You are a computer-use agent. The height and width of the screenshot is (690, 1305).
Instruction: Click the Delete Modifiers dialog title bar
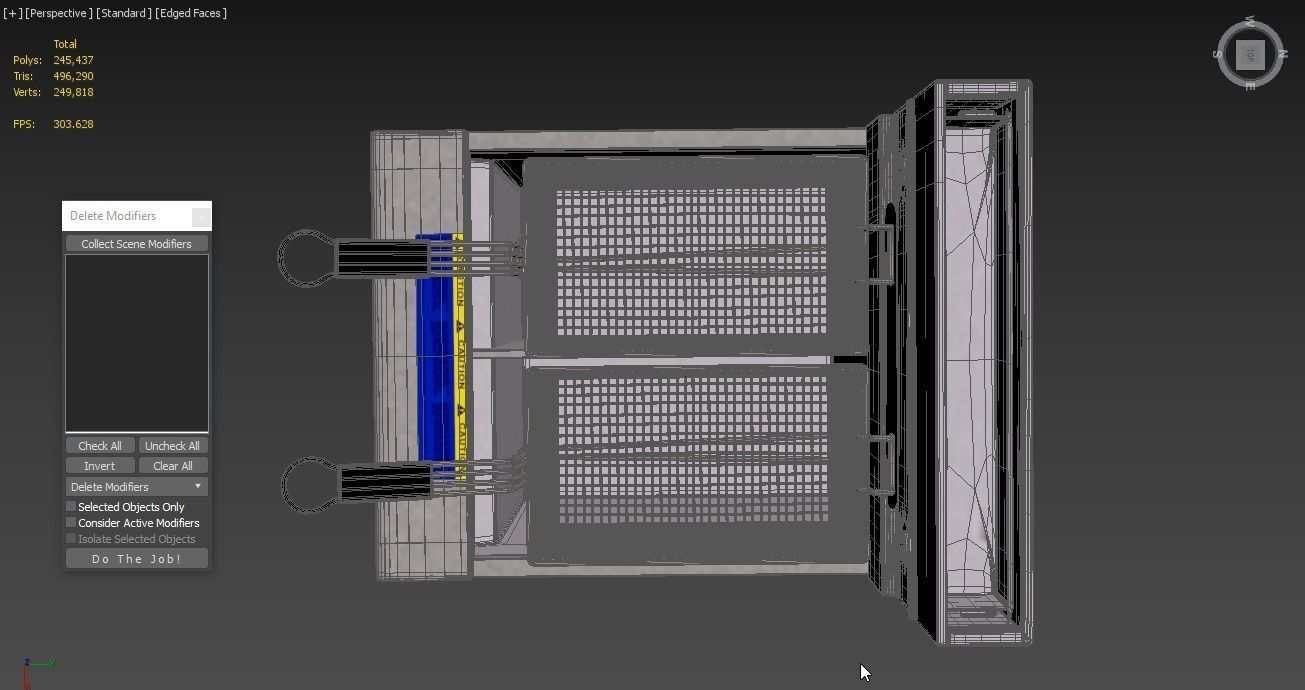coord(128,216)
